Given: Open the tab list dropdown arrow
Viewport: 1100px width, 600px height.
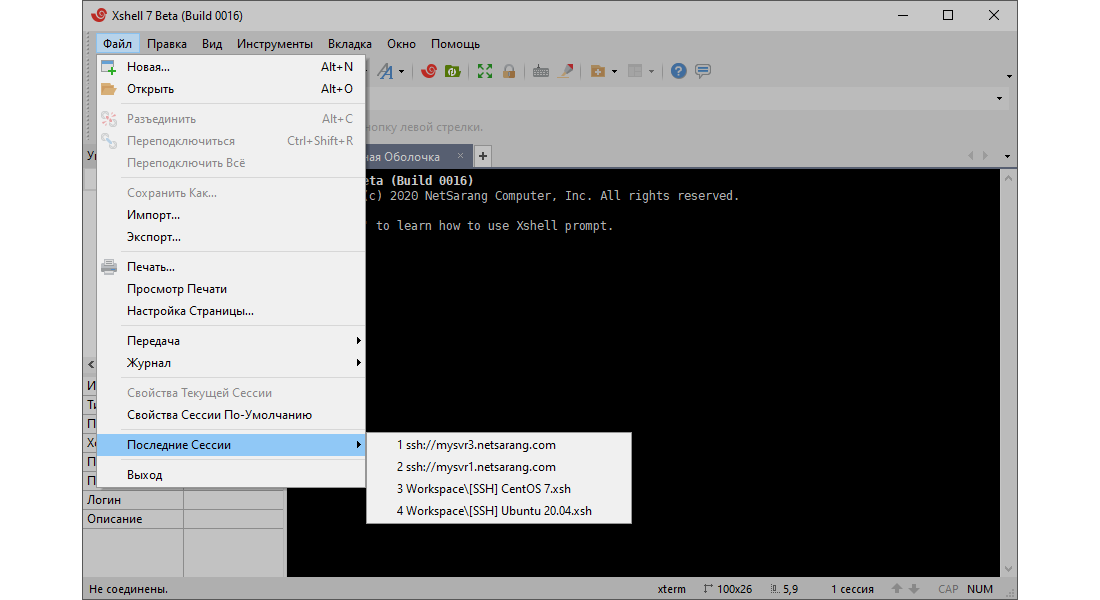Looking at the screenshot, I should (1007, 156).
